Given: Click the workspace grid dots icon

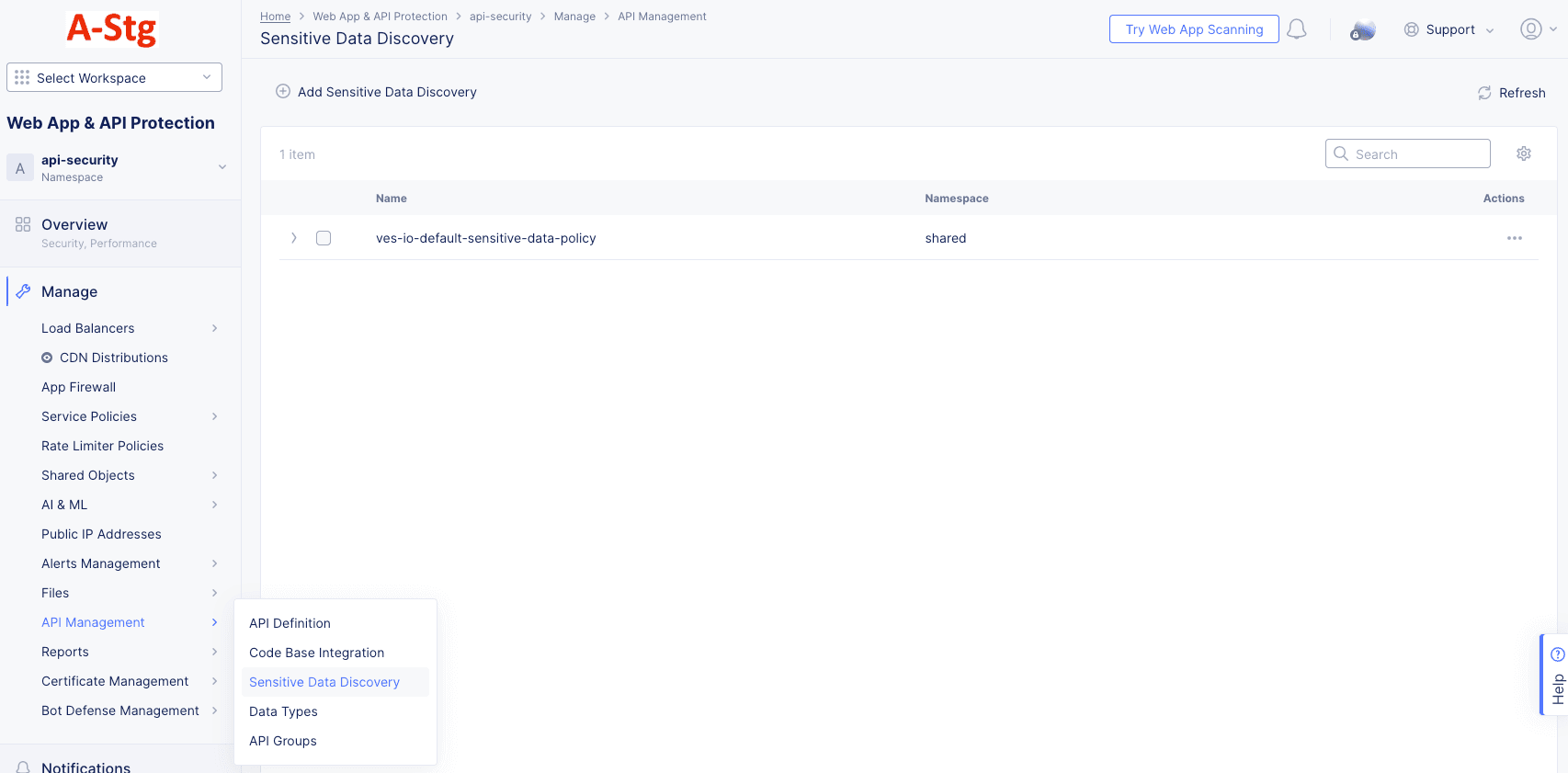Looking at the screenshot, I should pos(22,77).
